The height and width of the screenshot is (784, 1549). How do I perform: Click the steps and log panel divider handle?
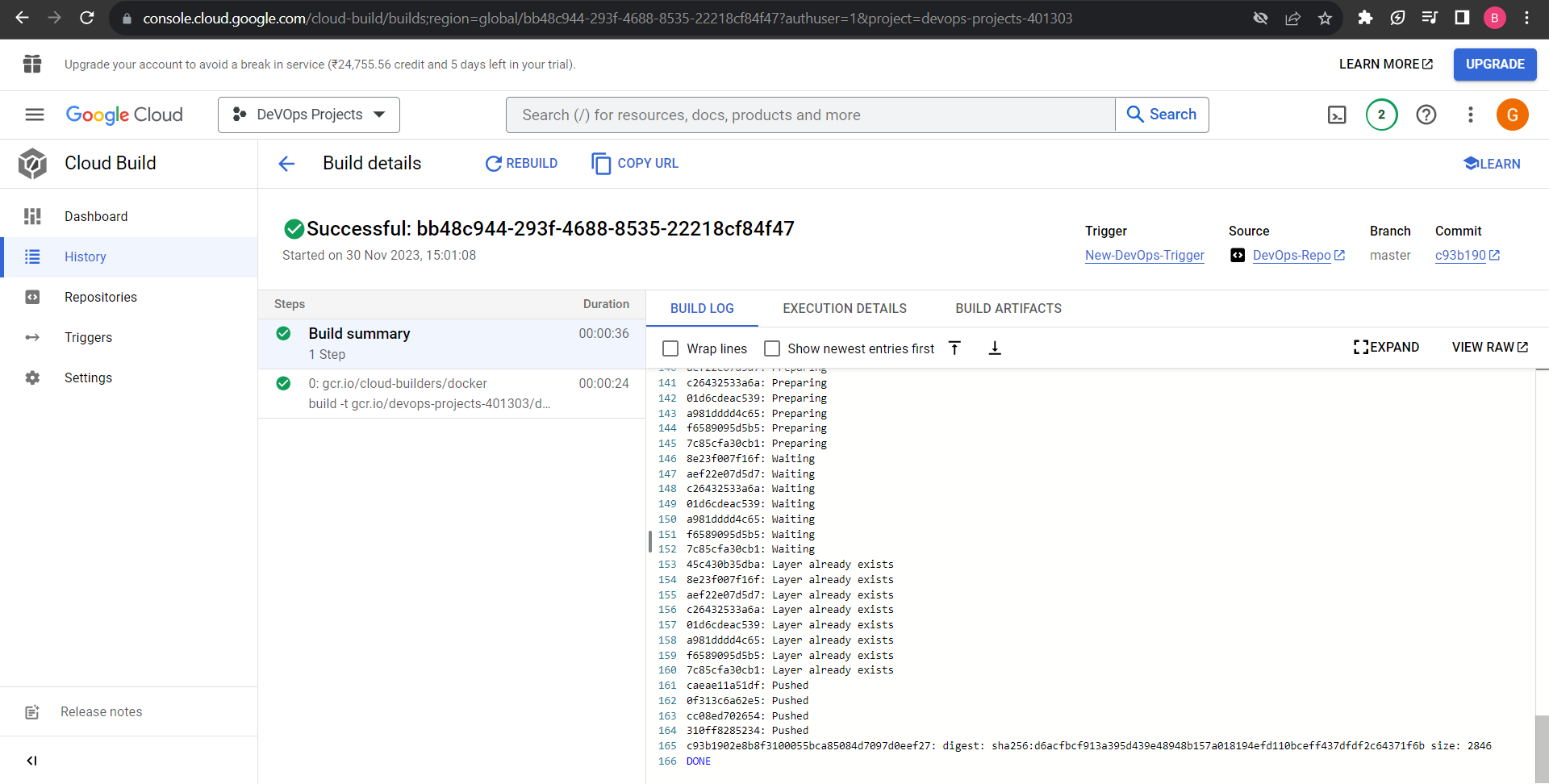click(x=649, y=541)
